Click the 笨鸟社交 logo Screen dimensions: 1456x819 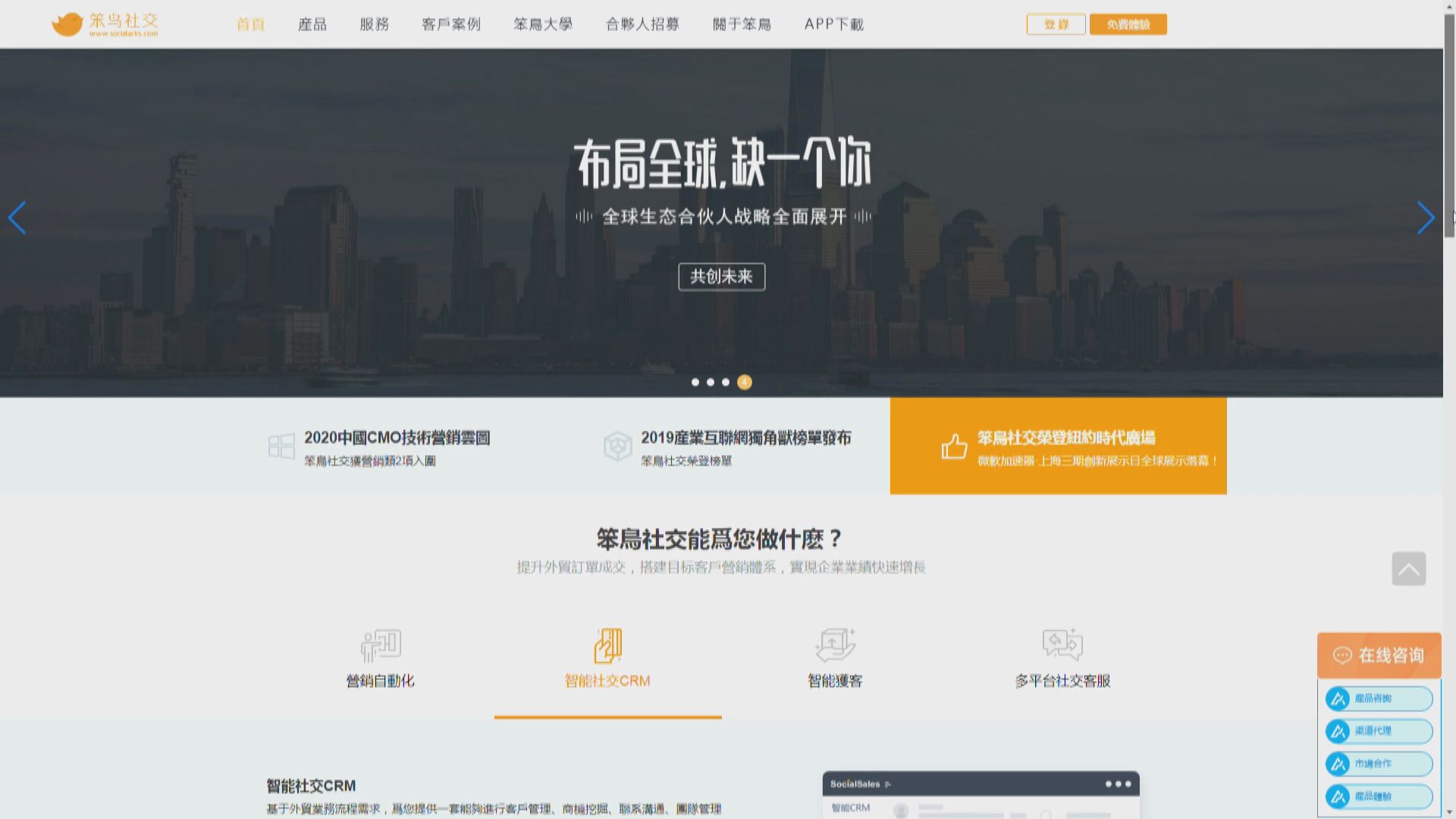pyautogui.click(x=106, y=24)
